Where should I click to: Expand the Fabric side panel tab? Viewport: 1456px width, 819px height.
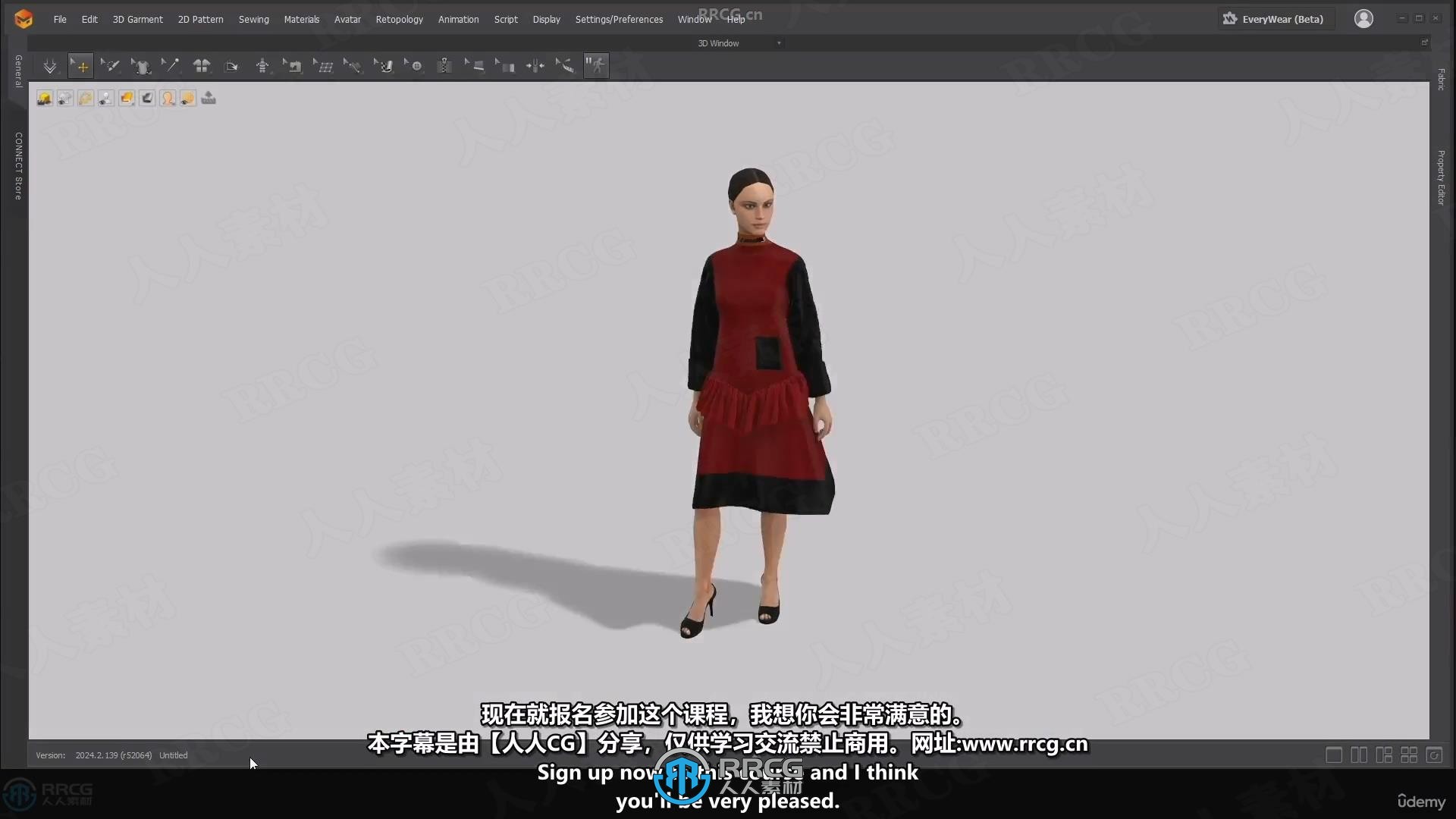click(x=1441, y=80)
